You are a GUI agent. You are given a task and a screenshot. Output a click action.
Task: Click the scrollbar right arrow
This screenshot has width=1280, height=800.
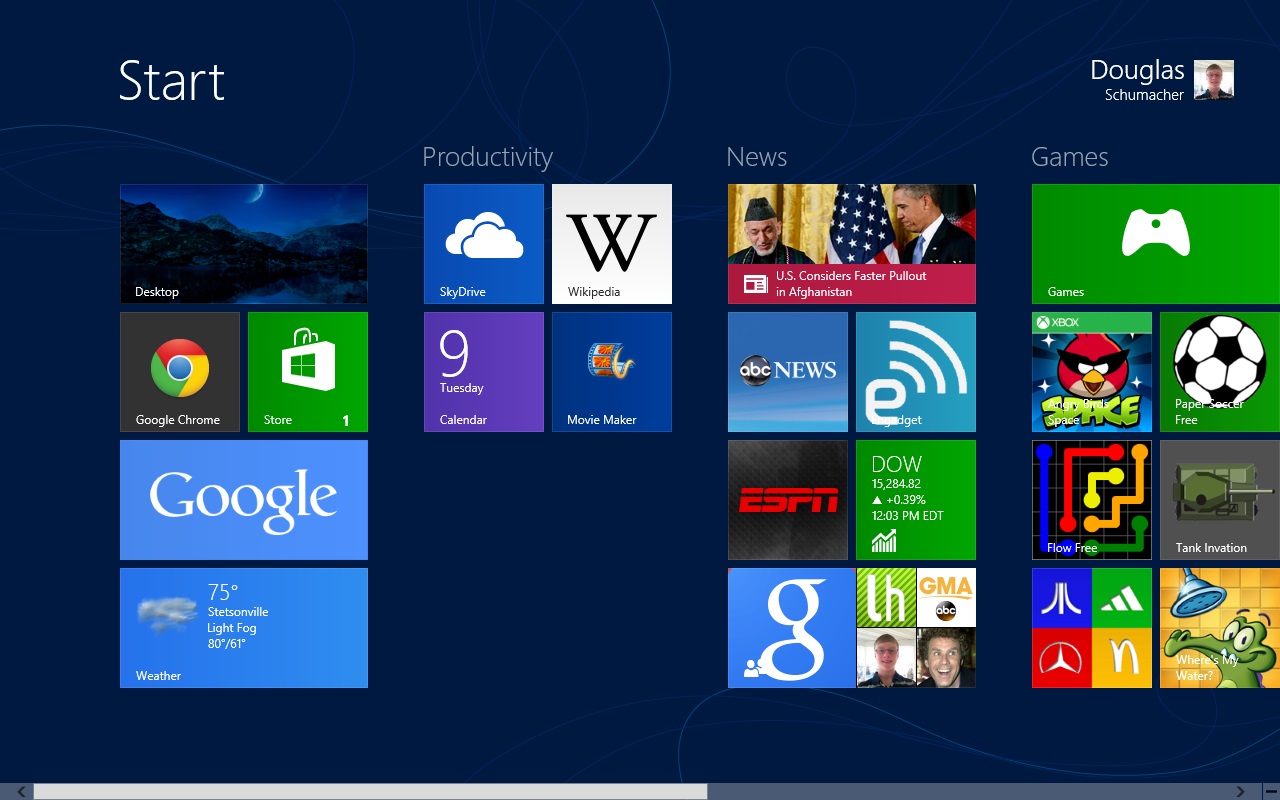click(x=1240, y=792)
